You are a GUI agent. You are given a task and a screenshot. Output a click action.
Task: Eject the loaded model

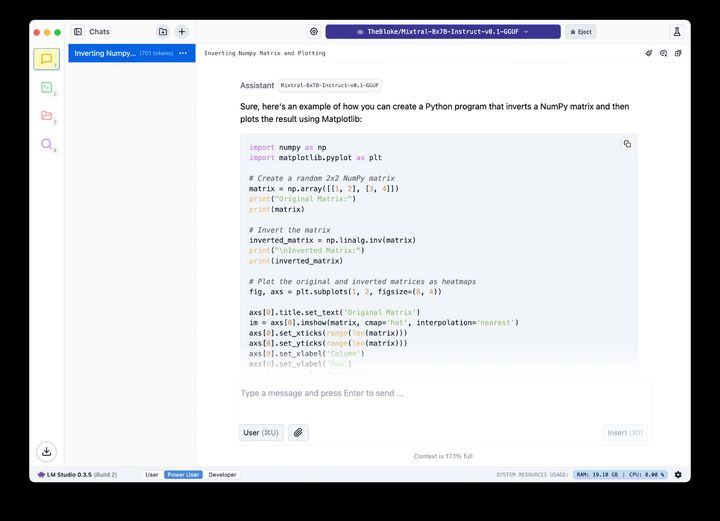(x=580, y=32)
